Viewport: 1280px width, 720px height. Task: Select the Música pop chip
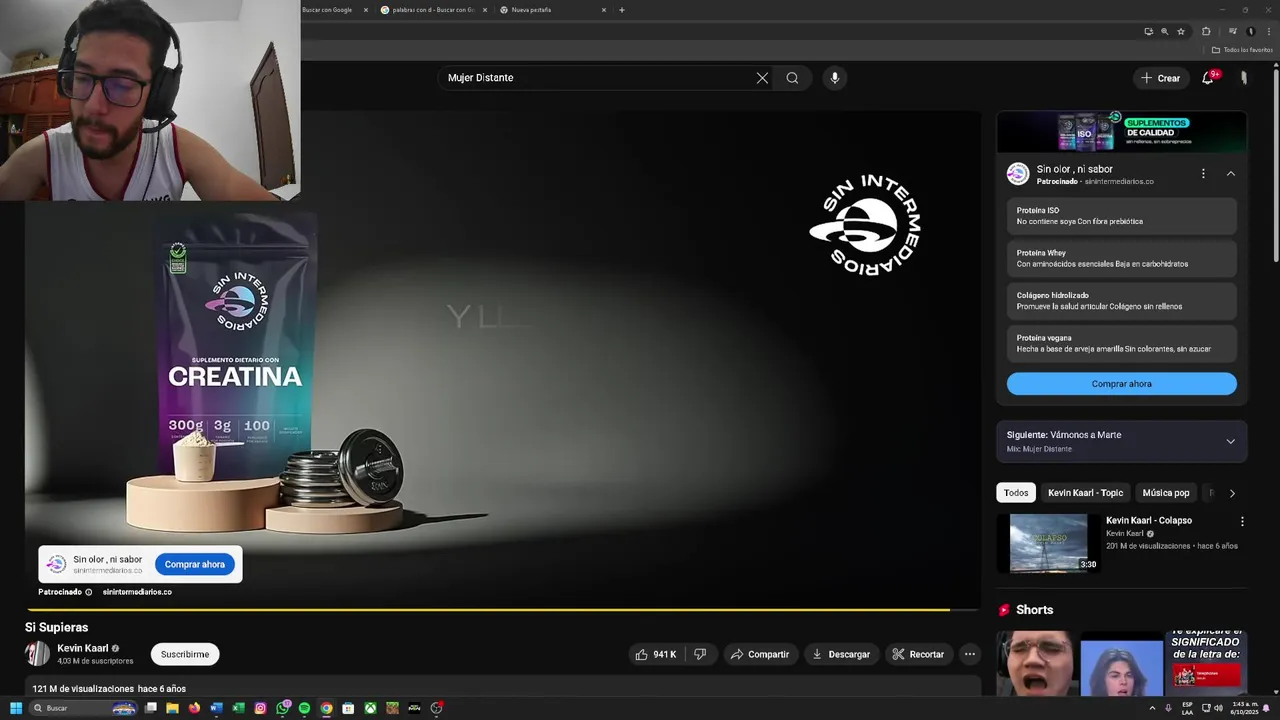[1166, 493]
